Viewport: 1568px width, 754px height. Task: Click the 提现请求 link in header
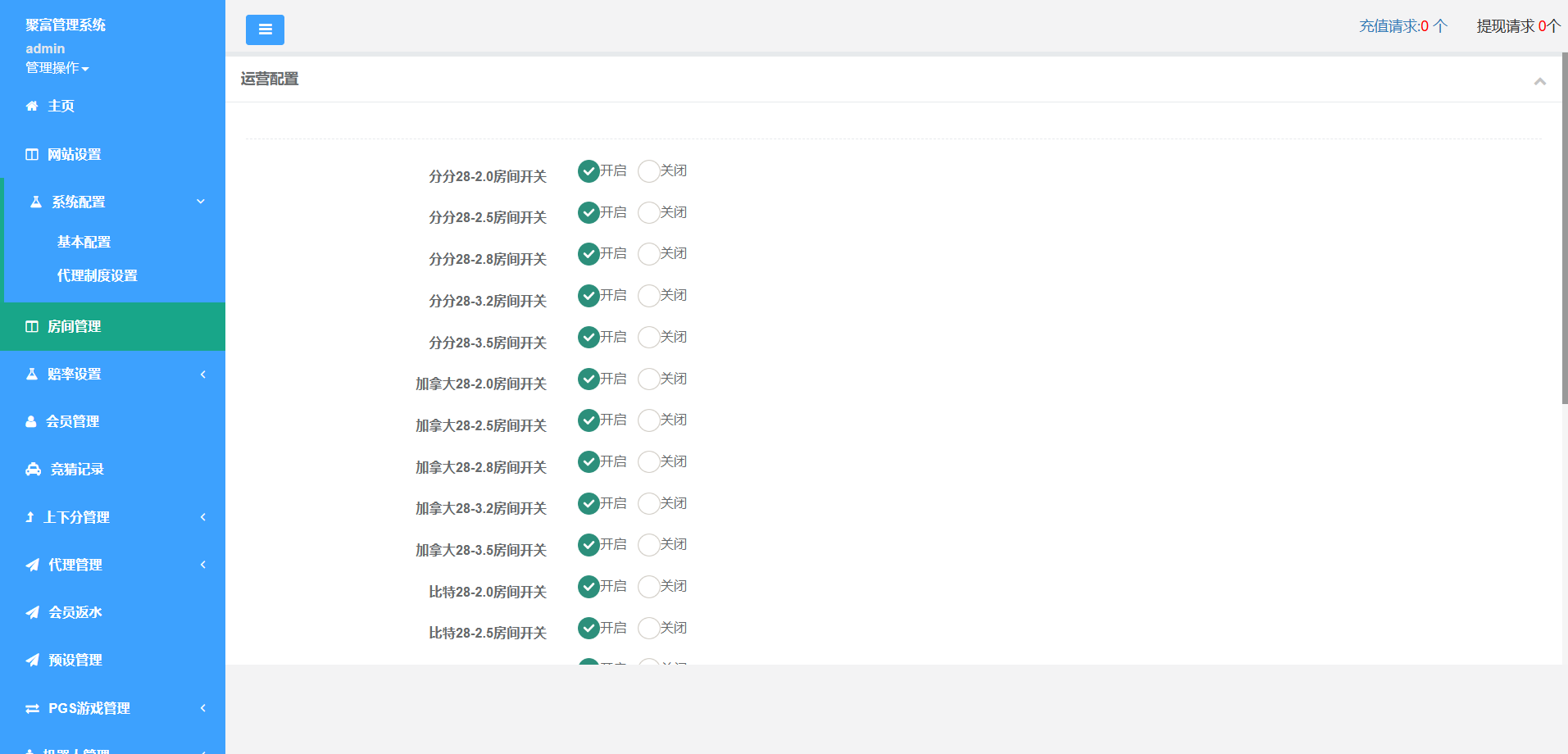[x=1517, y=26]
